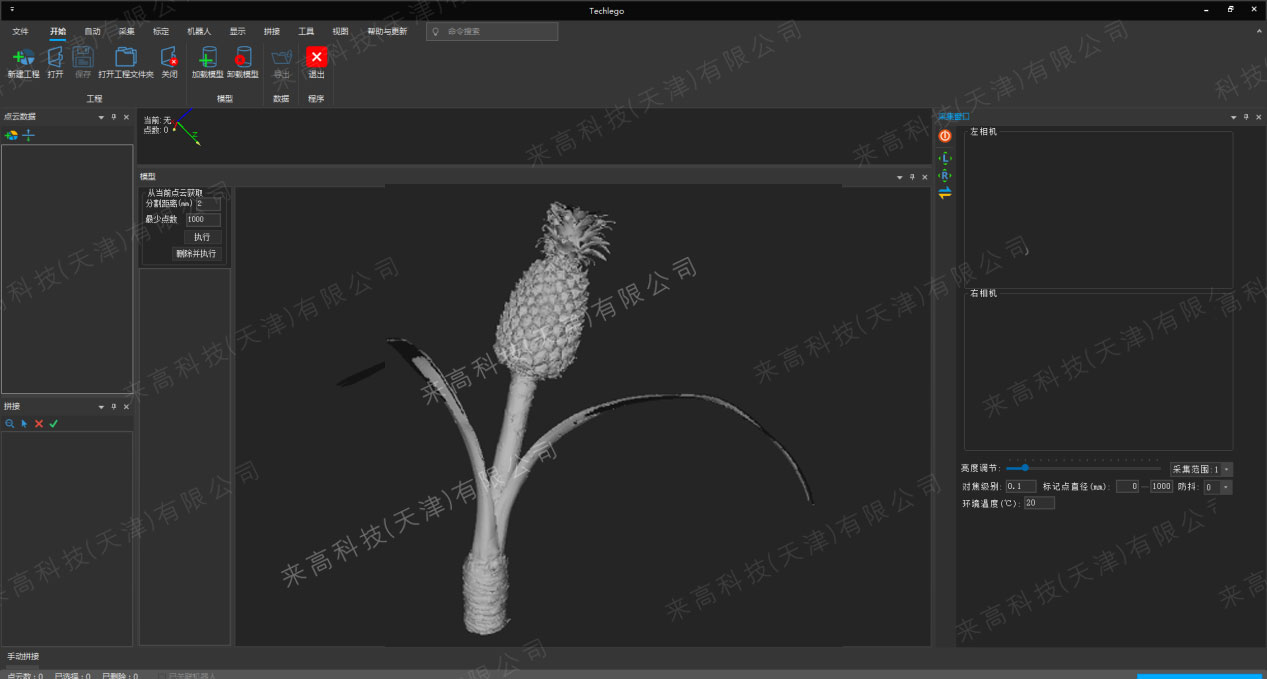Image resolution: width=1267 pixels, height=679 pixels.
Task: Click the swap cameras arrows icon
Action: pos(945,193)
